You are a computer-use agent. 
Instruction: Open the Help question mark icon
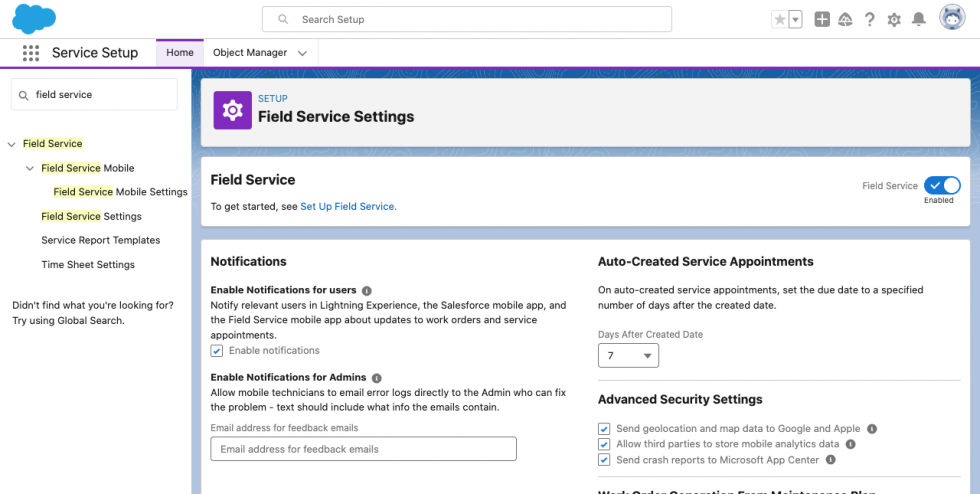point(870,19)
